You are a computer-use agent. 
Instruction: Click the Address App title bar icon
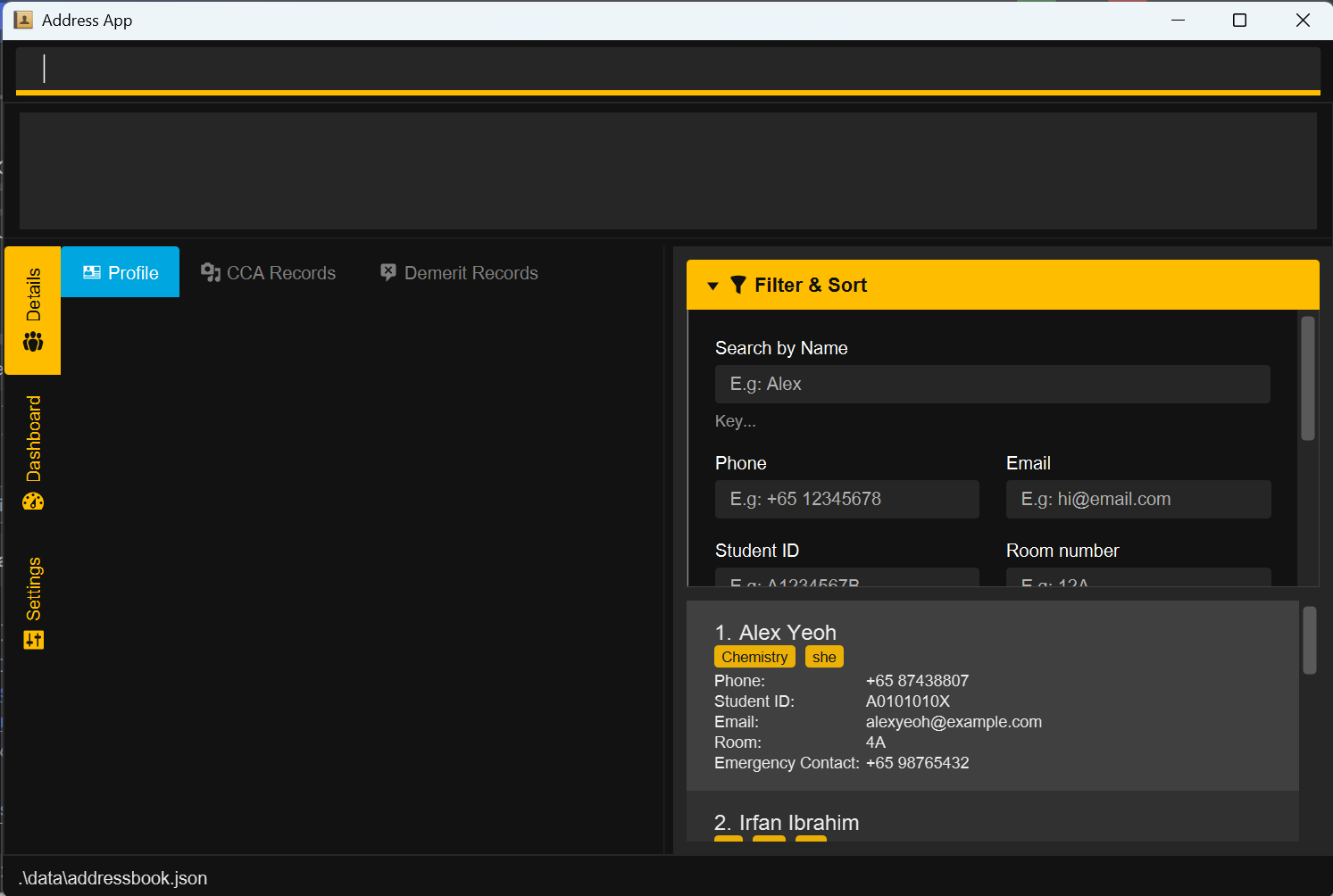pos(23,20)
